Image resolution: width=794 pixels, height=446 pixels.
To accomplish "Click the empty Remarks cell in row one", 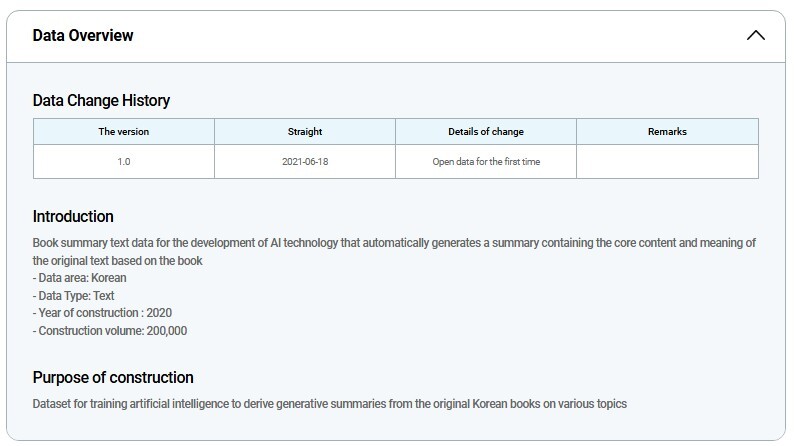I will coord(667,161).
